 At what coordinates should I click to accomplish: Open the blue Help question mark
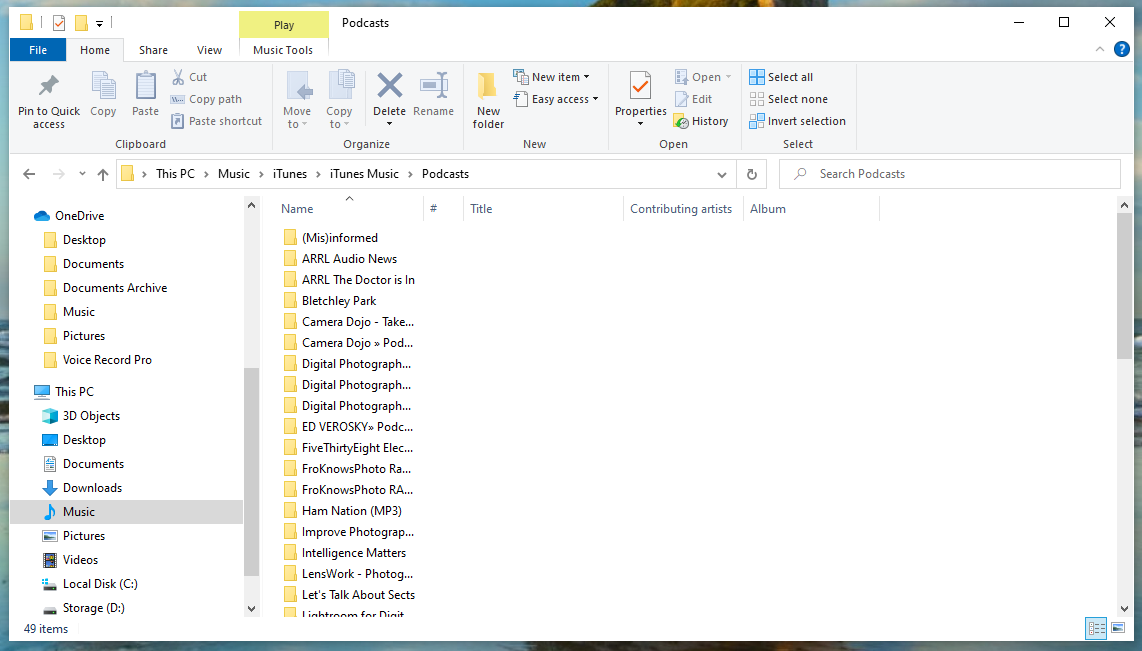pos(1122,50)
